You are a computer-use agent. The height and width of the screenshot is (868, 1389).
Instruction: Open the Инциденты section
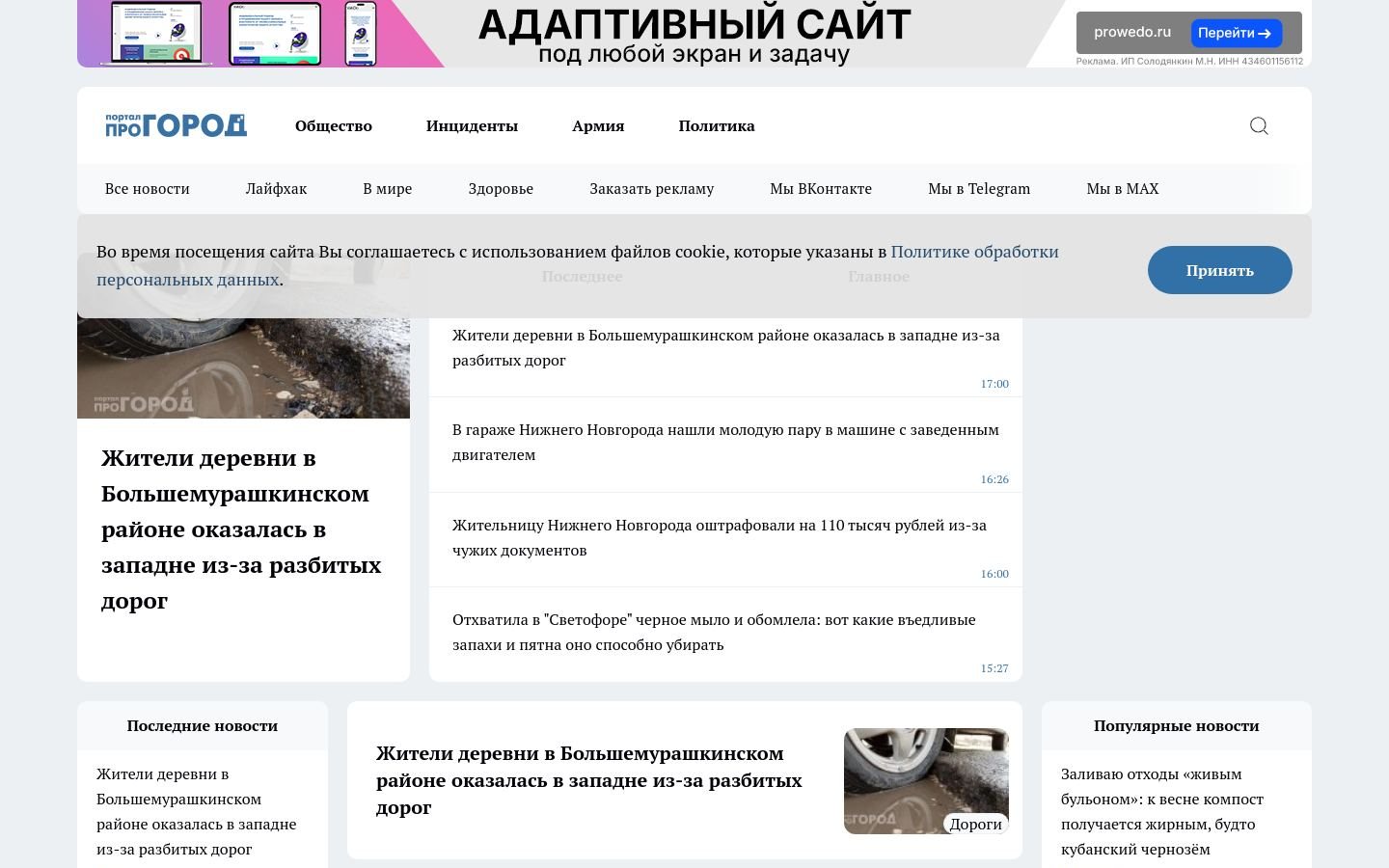[472, 125]
